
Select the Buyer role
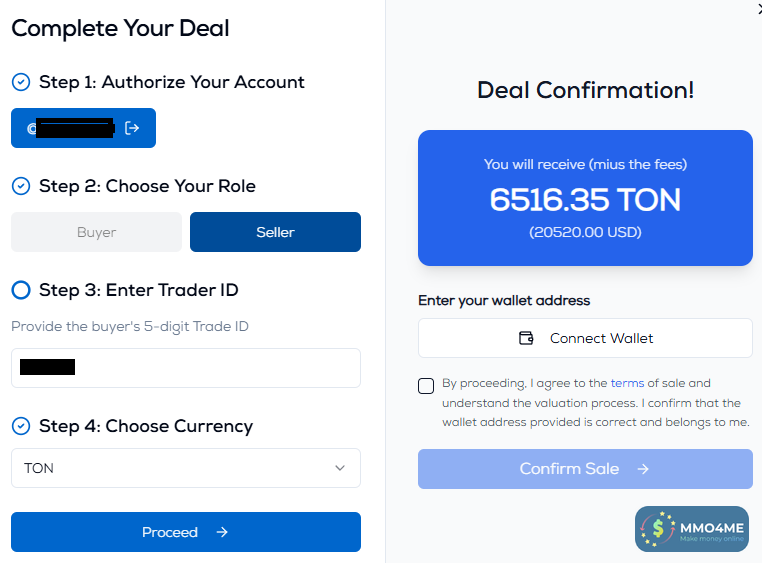[97, 232]
